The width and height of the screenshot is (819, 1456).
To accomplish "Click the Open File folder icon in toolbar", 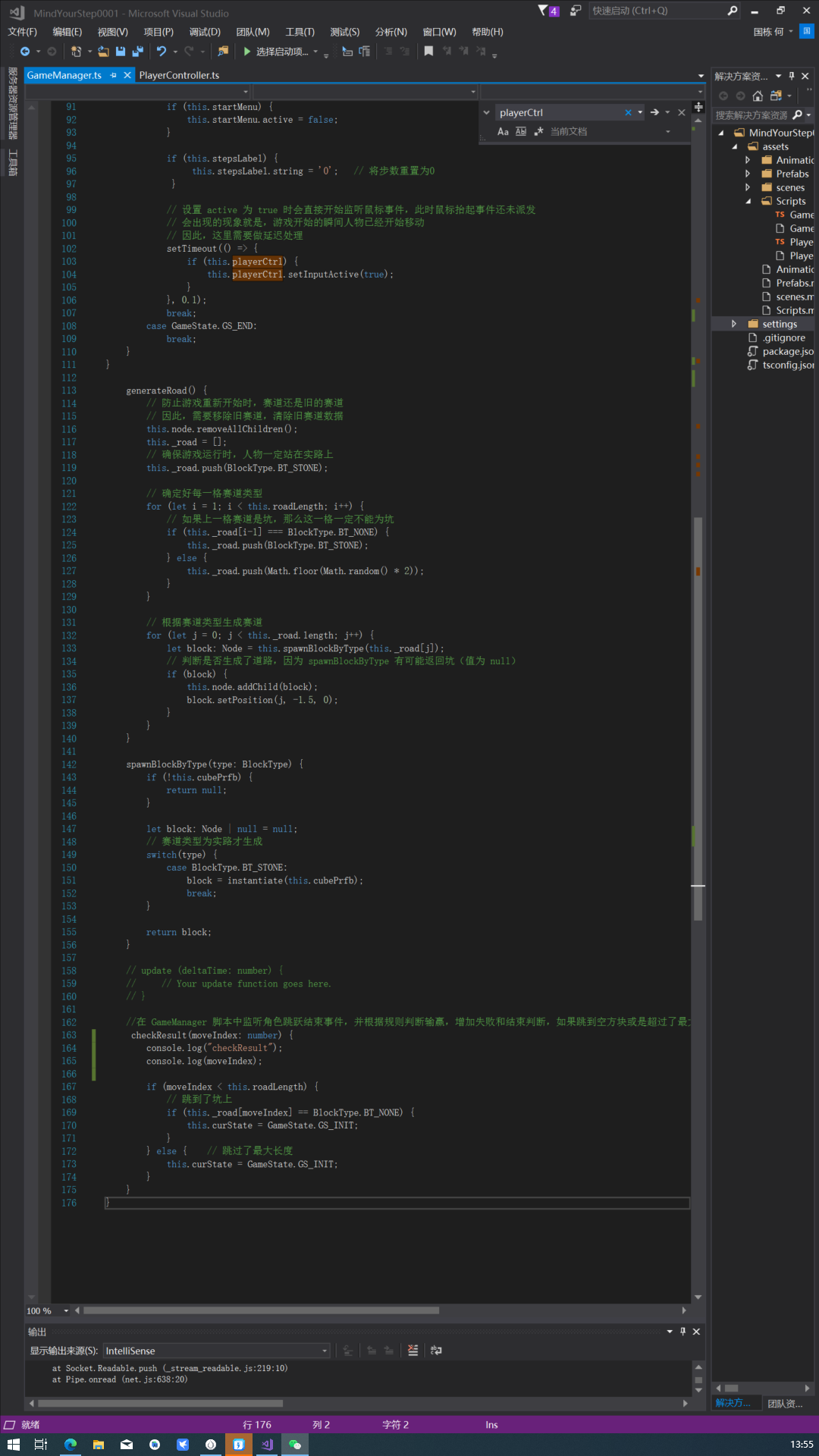I will pyautogui.click(x=103, y=52).
